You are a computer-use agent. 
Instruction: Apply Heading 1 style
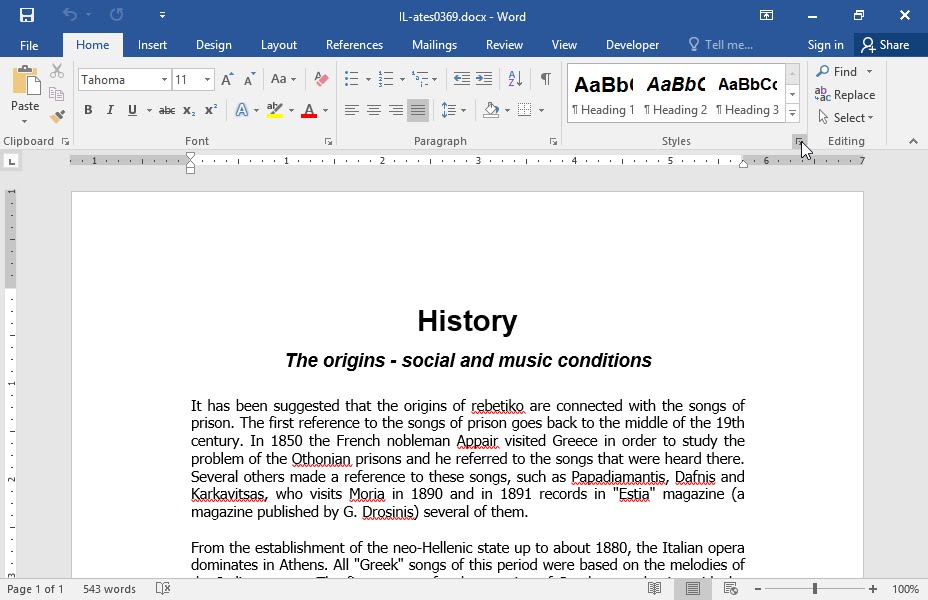604,93
